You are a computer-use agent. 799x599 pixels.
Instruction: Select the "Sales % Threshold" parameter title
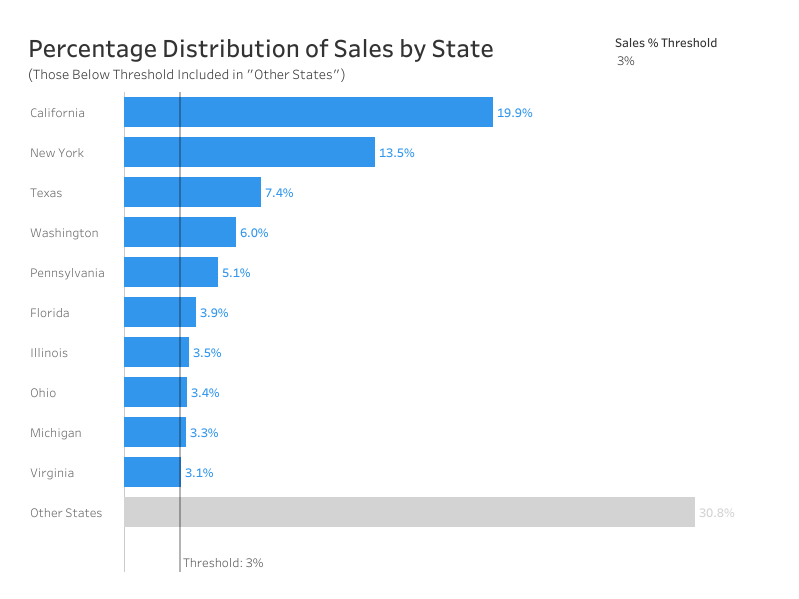coord(666,43)
